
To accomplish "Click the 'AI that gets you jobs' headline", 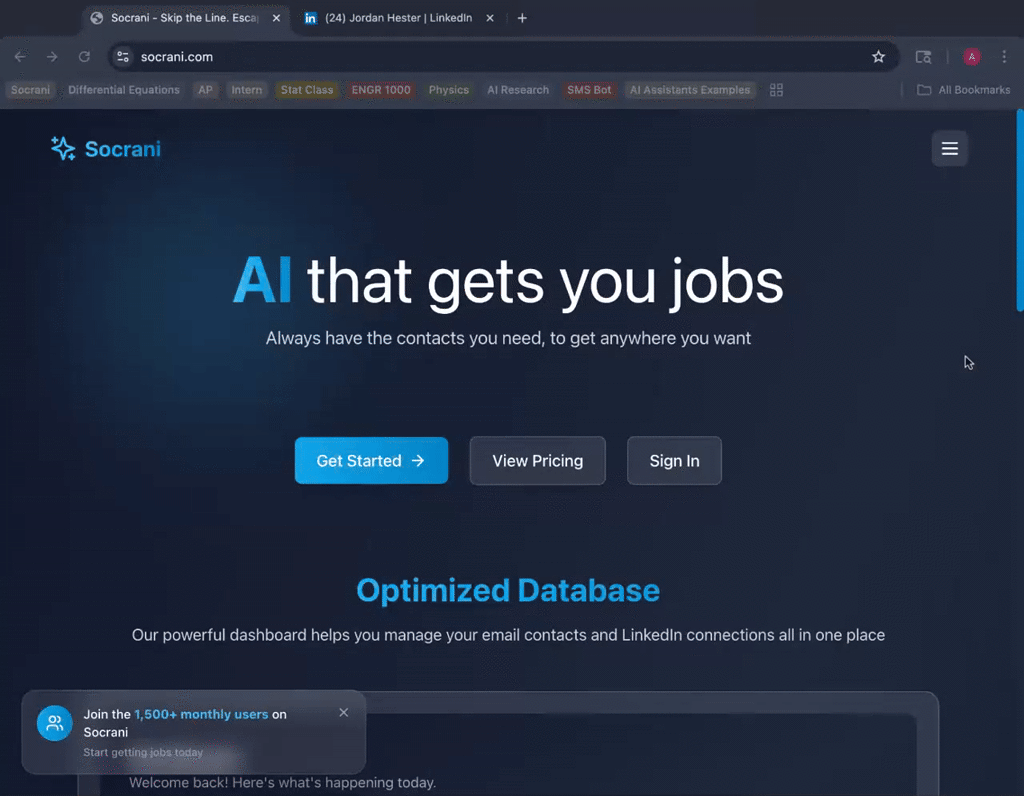I will [508, 281].
